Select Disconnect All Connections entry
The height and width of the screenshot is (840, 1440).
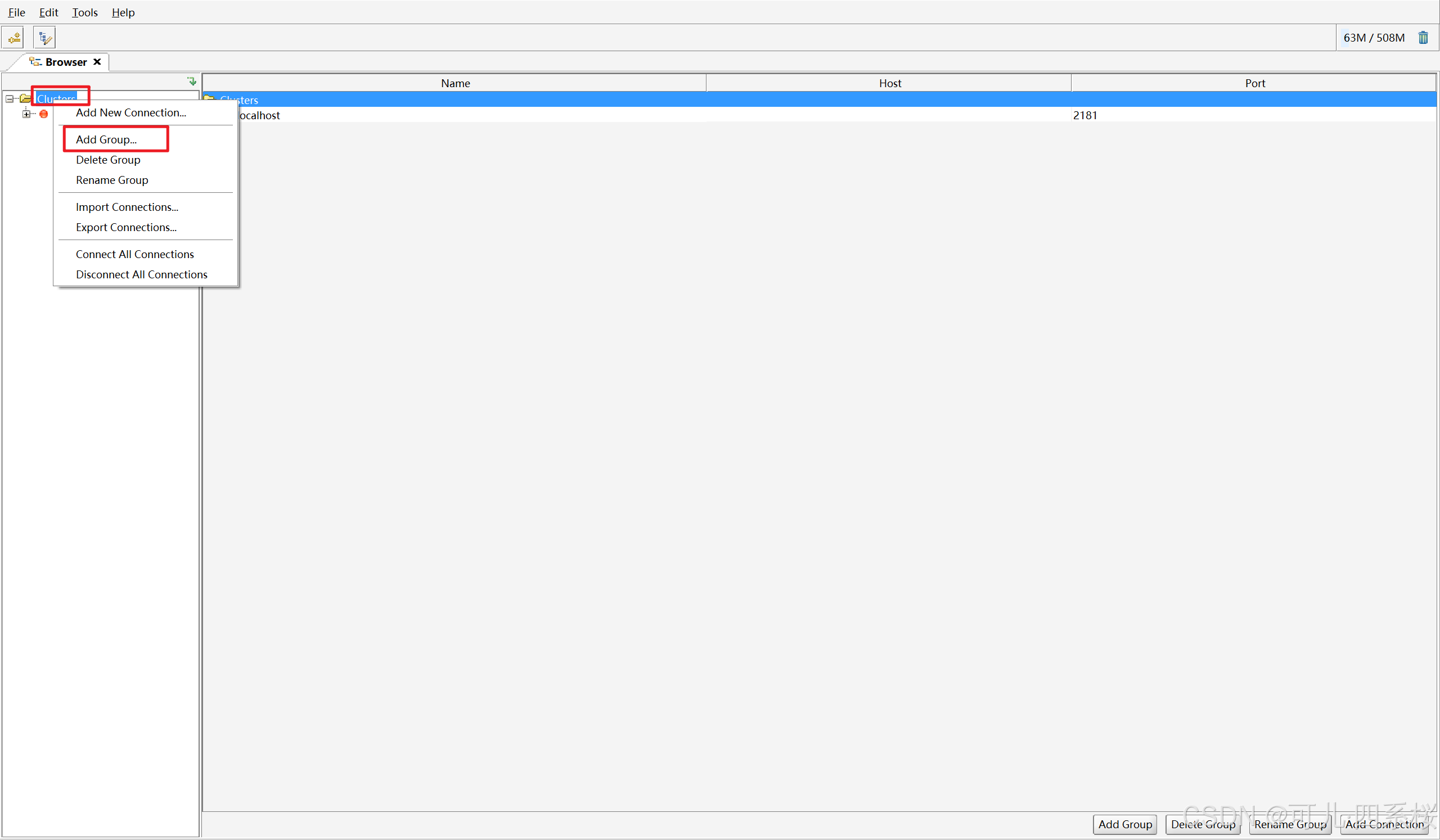[x=142, y=275]
